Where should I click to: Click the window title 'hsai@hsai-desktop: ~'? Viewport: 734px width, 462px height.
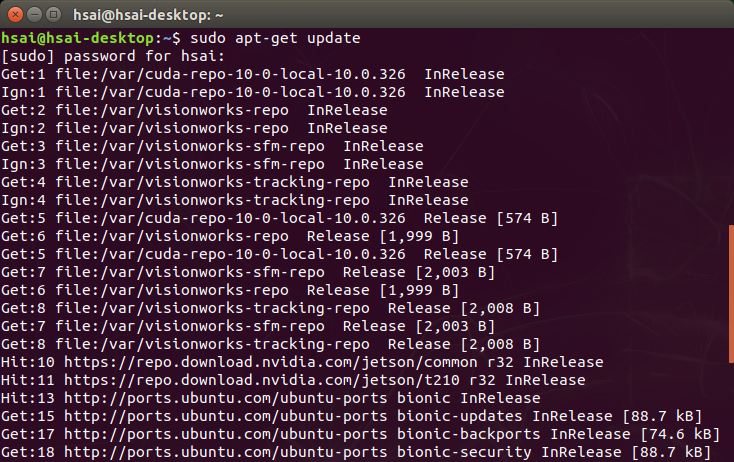click(x=148, y=15)
